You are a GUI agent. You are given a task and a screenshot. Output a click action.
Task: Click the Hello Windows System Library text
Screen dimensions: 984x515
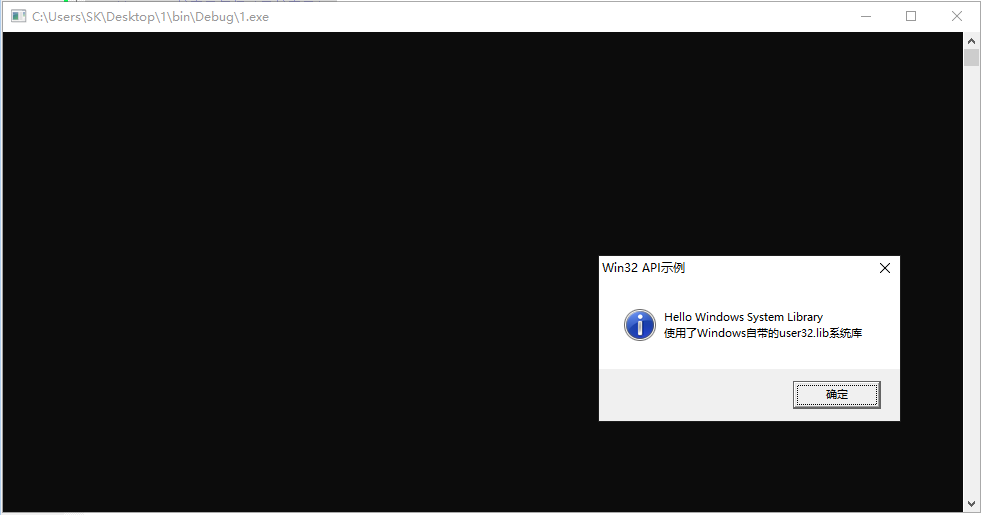point(743,317)
